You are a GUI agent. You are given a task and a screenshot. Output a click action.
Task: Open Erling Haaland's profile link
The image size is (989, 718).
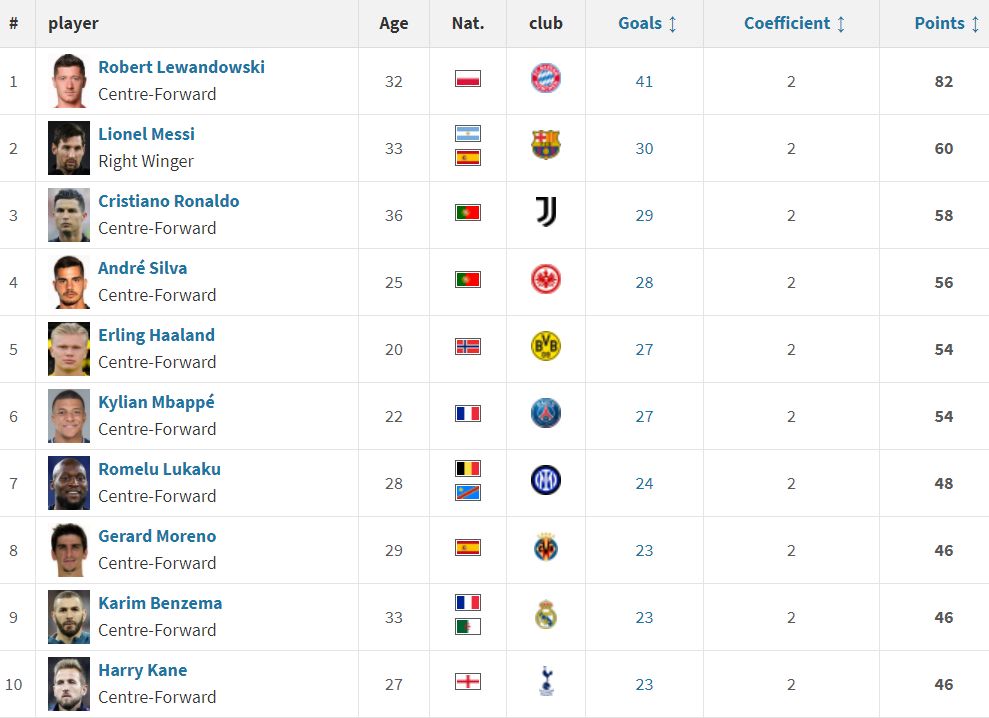[x=156, y=335]
